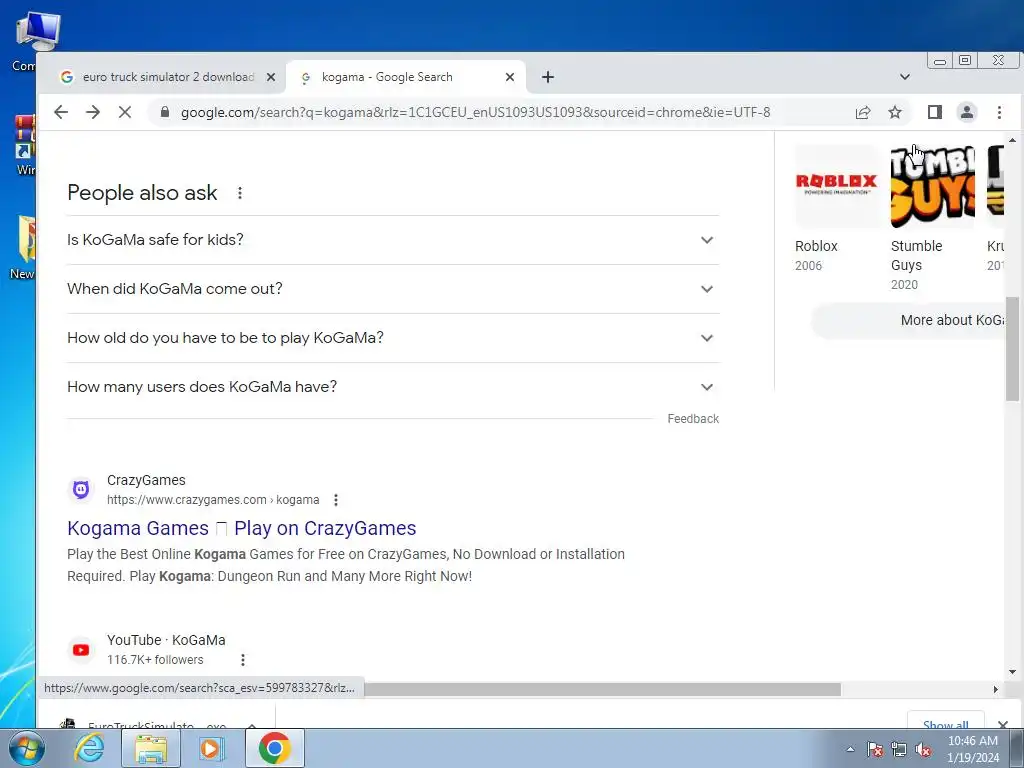Open the Roblox thumbnail

click(837, 186)
